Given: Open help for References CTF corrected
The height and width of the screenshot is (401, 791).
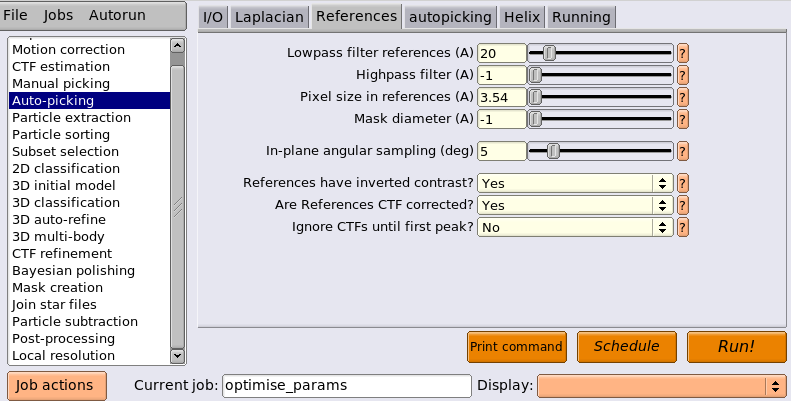Looking at the screenshot, I should (683, 205).
